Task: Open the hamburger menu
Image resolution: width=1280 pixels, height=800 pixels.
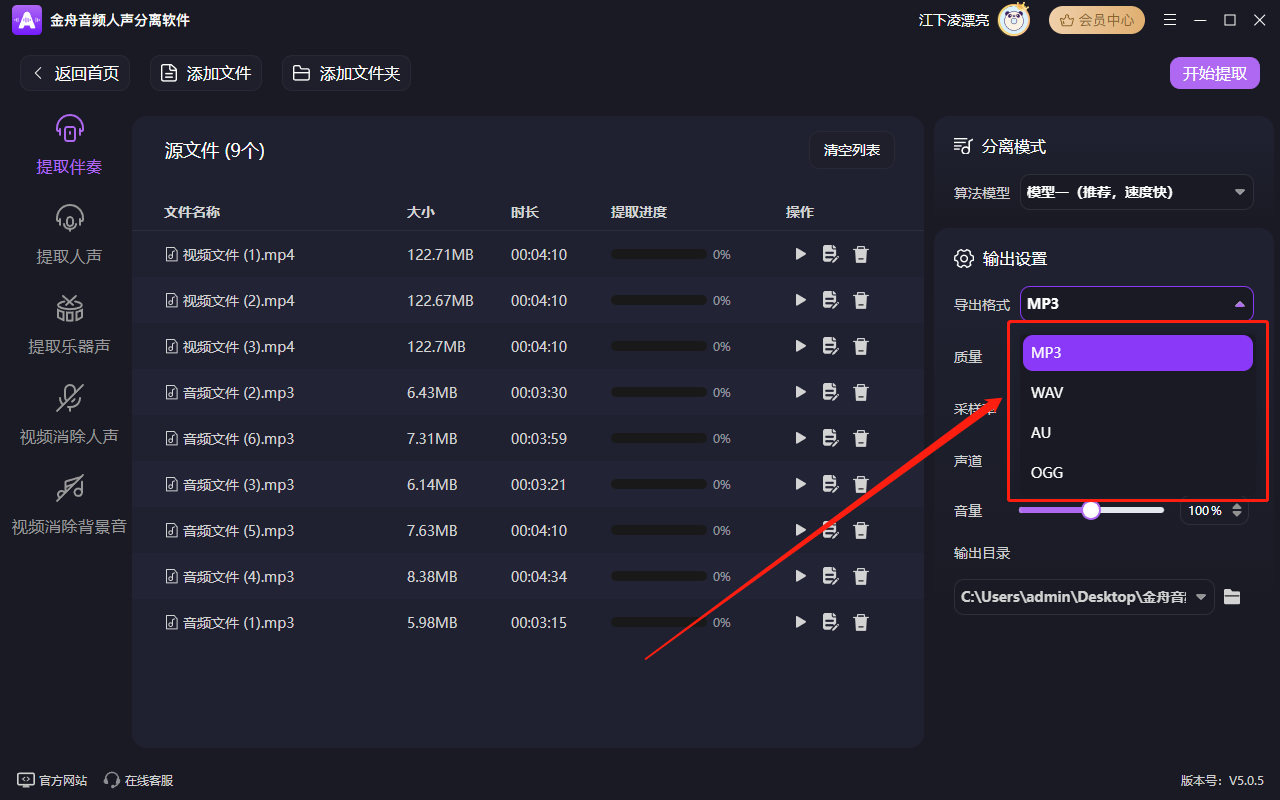Action: 1170,19
